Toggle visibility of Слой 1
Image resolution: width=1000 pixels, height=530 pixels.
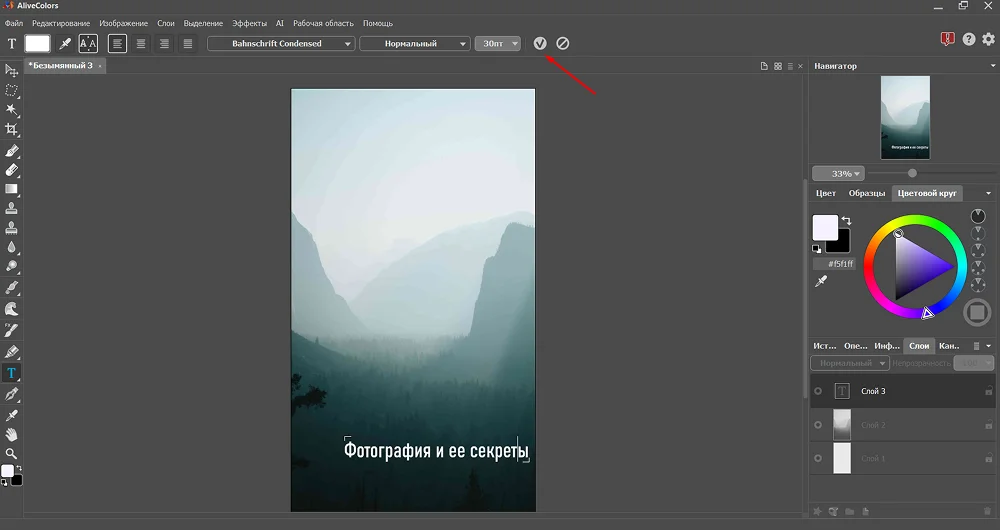[x=818, y=458]
